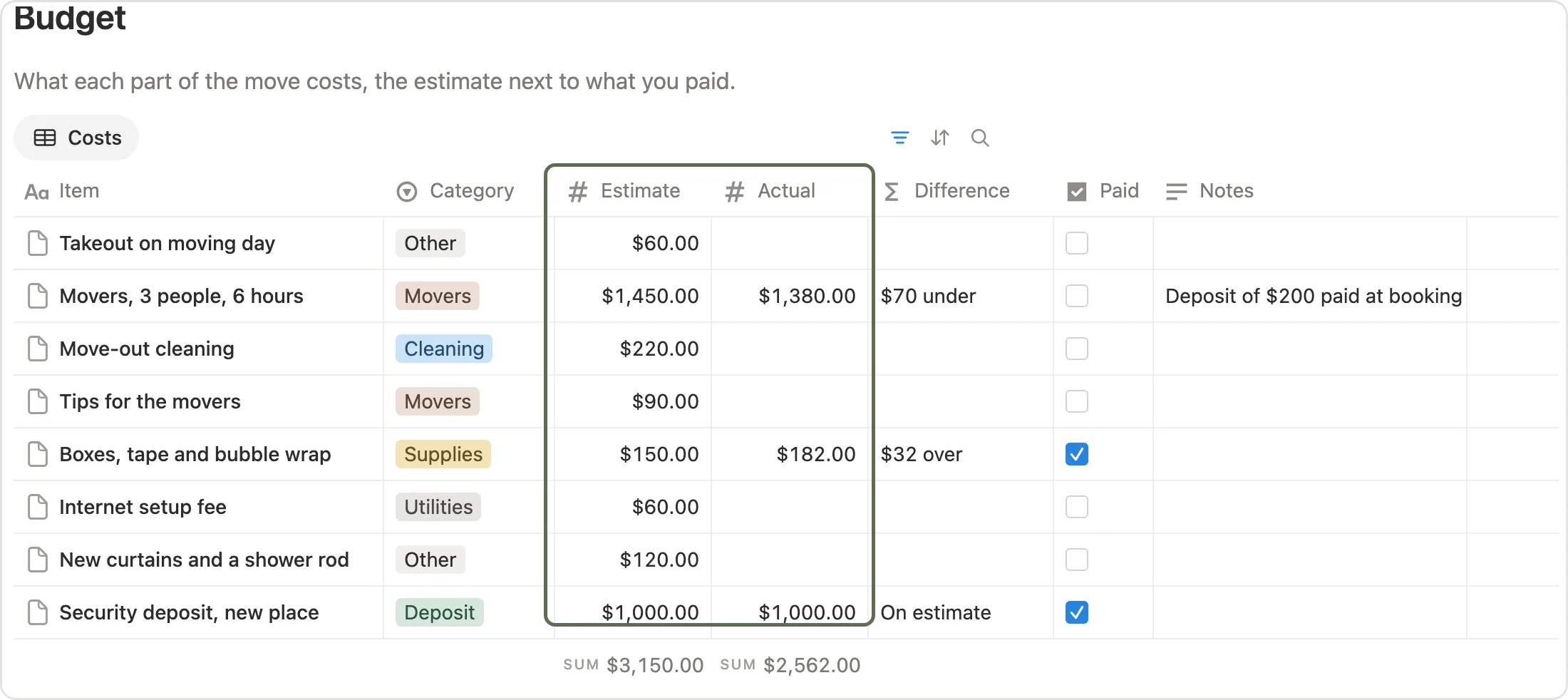
Task: Open the Takeout on moving day entry
Action: pyautogui.click(x=167, y=243)
